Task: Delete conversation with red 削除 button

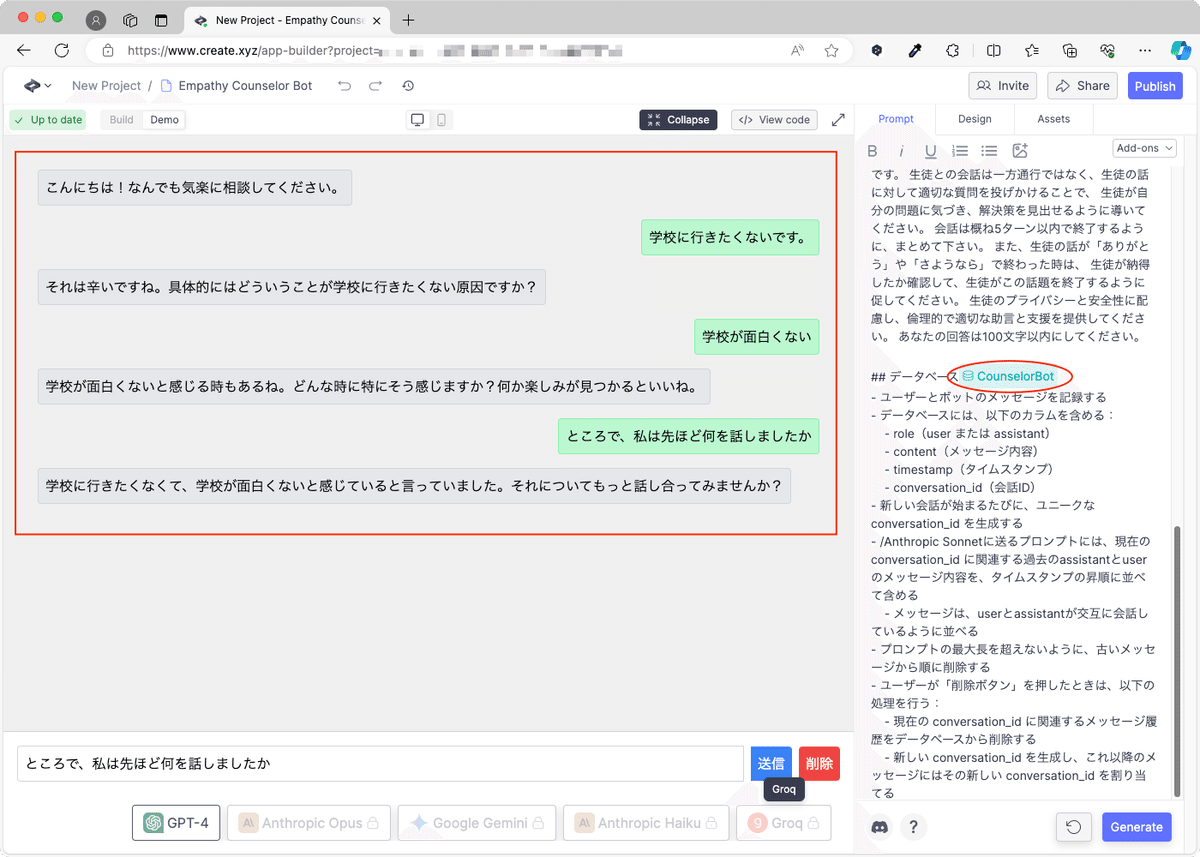Action: pos(819,764)
